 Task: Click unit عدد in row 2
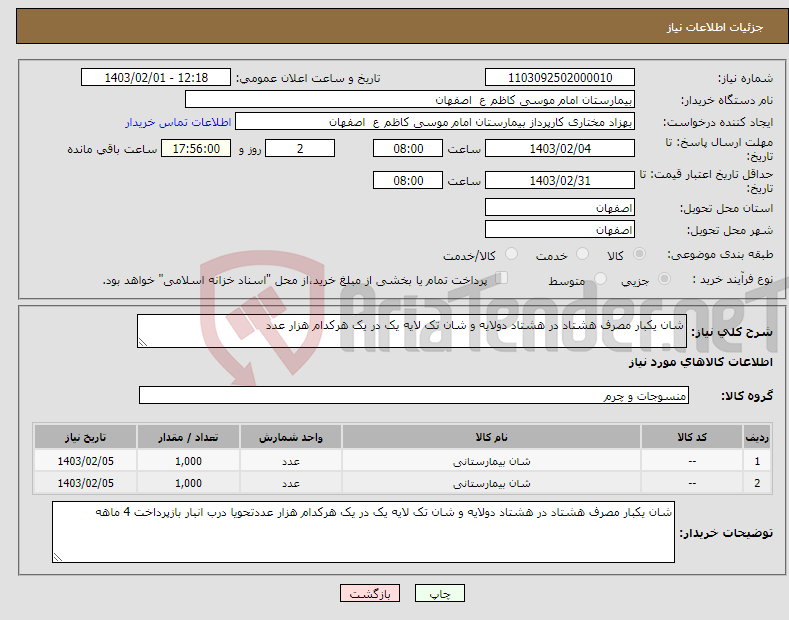click(291, 483)
